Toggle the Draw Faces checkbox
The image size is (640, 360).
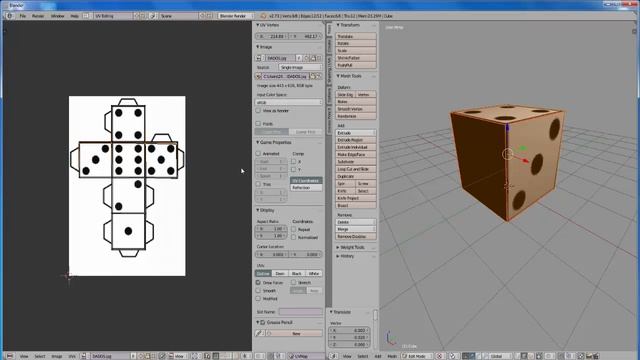click(x=258, y=282)
